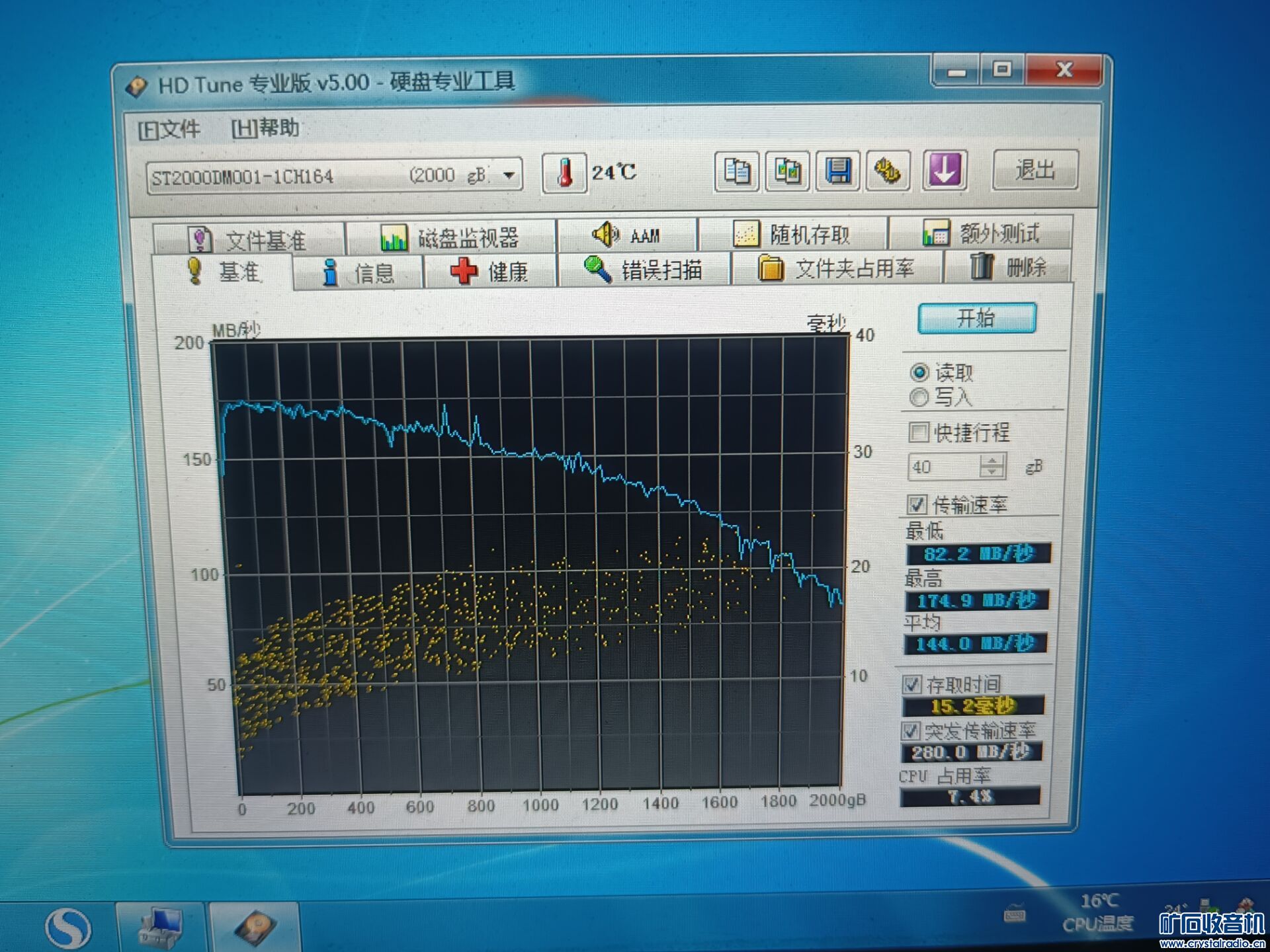Image resolution: width=1270 pixels, height=952 pixels.
Task: Open the drive selection dropdown ST2000DM001
Action: point(335,176)
